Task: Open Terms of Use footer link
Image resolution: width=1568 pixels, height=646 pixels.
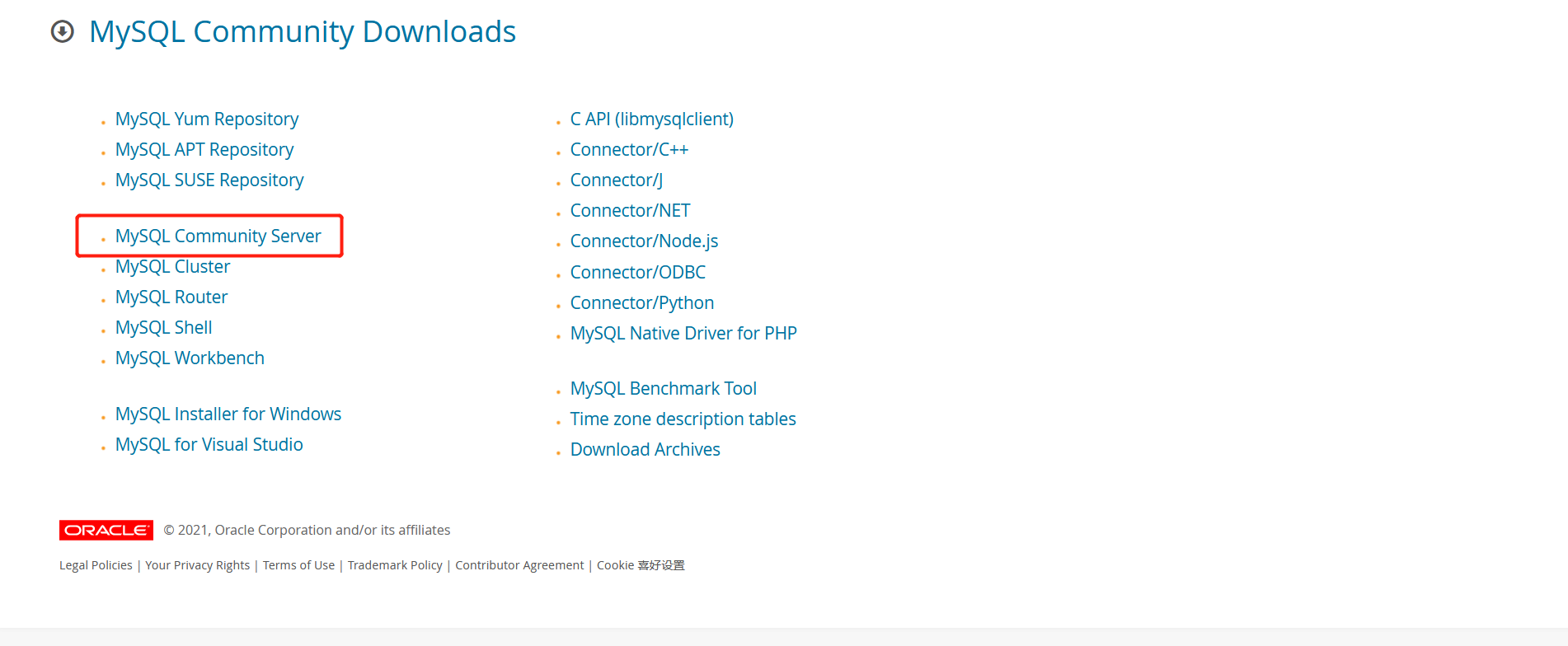Action: point(299,565)
